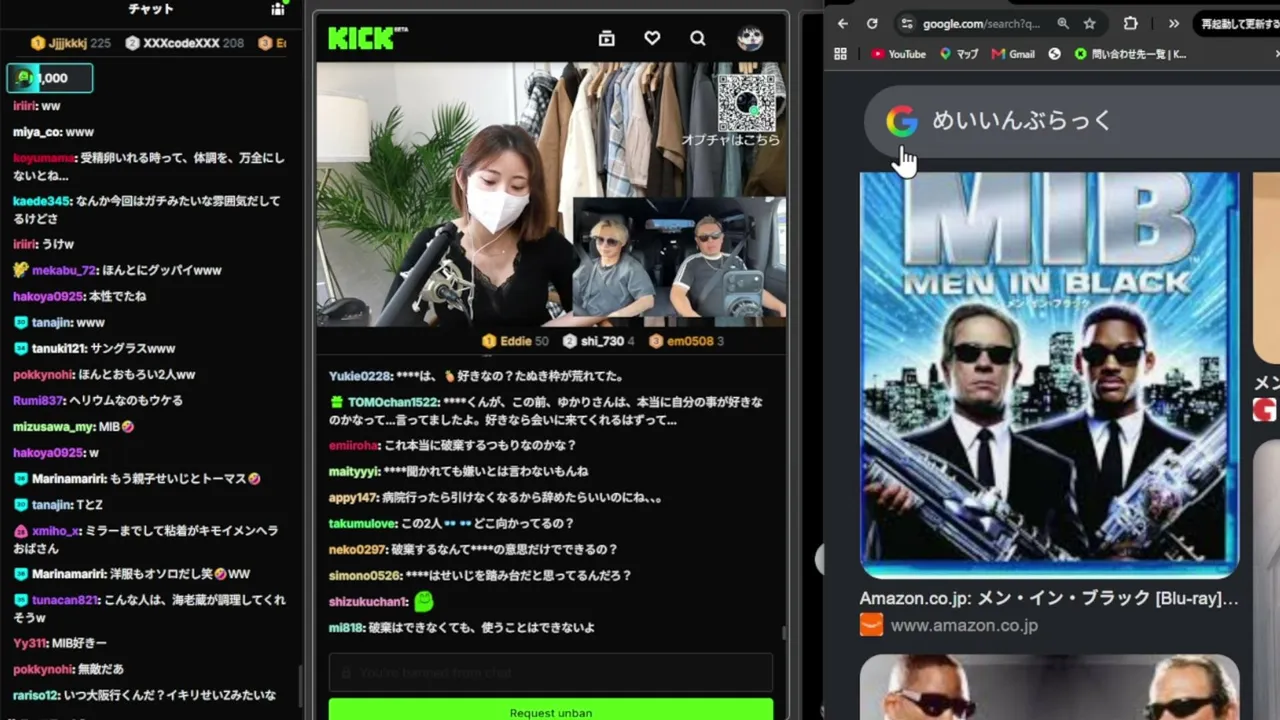Viewport: 1280px width, 720px height.
Task: Click username xmiho_x in left chat
Action: (x=56, y=531)
